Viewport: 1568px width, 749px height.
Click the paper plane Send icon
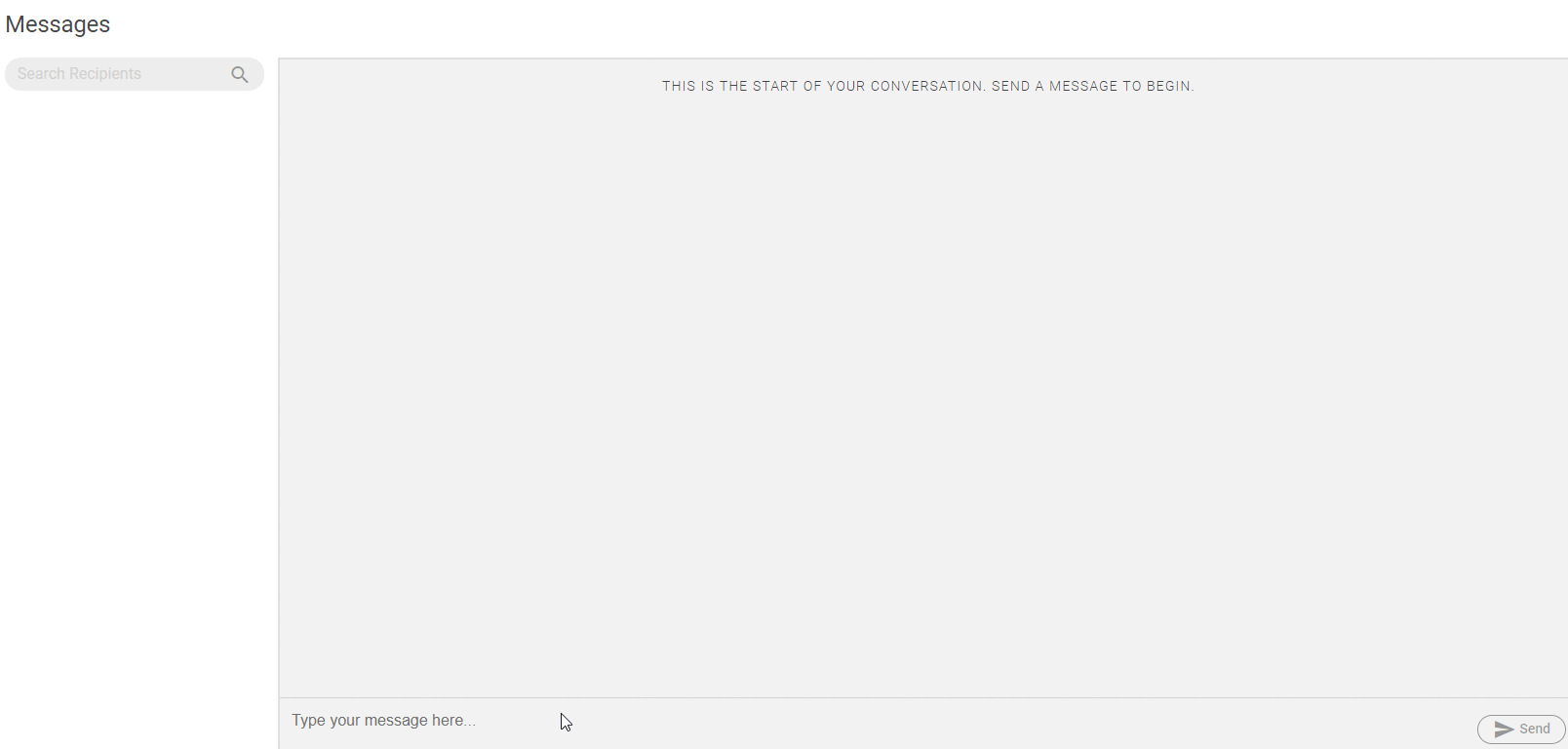pos(1504,729)
